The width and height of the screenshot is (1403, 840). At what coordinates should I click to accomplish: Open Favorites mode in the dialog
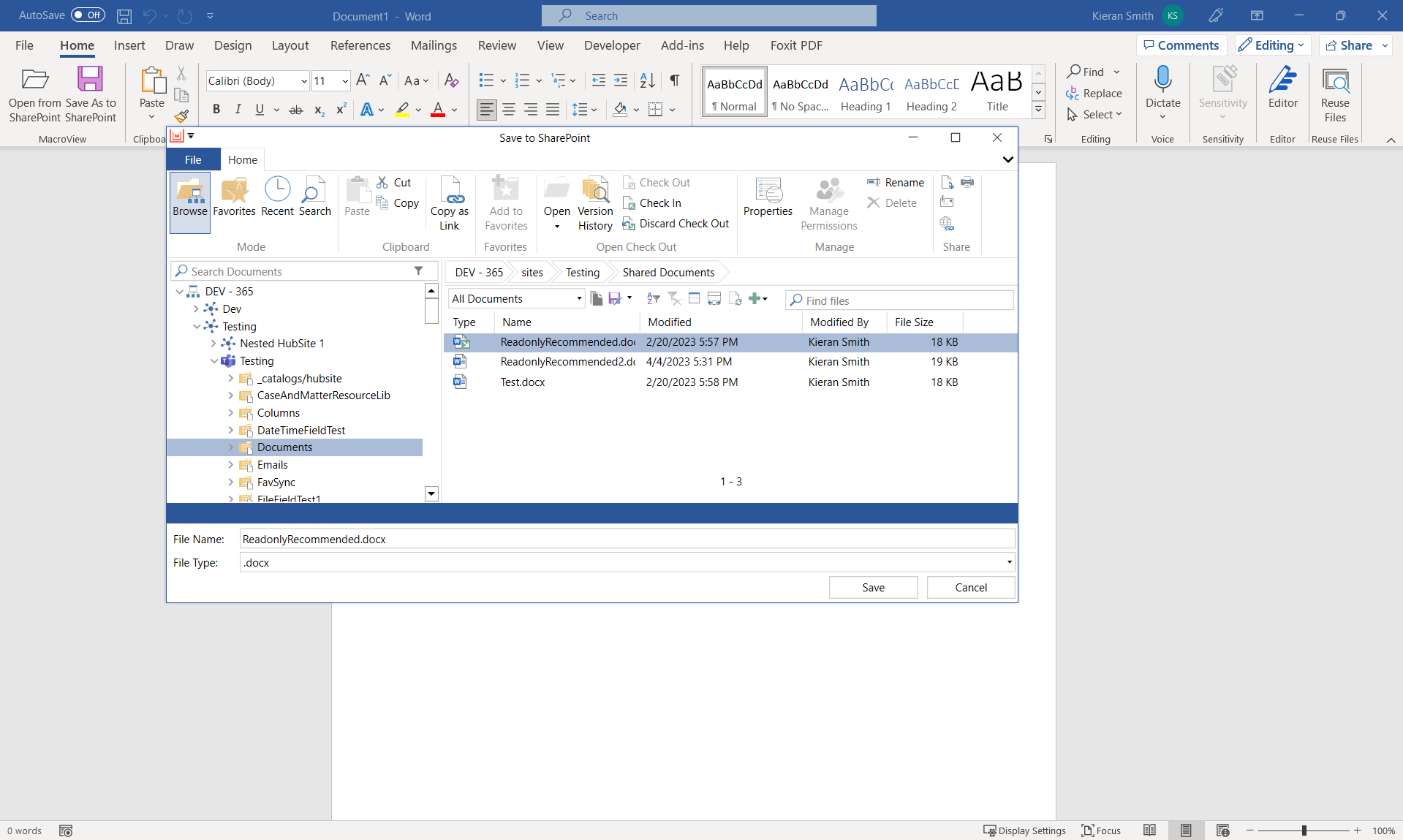(x=234, y=198)
